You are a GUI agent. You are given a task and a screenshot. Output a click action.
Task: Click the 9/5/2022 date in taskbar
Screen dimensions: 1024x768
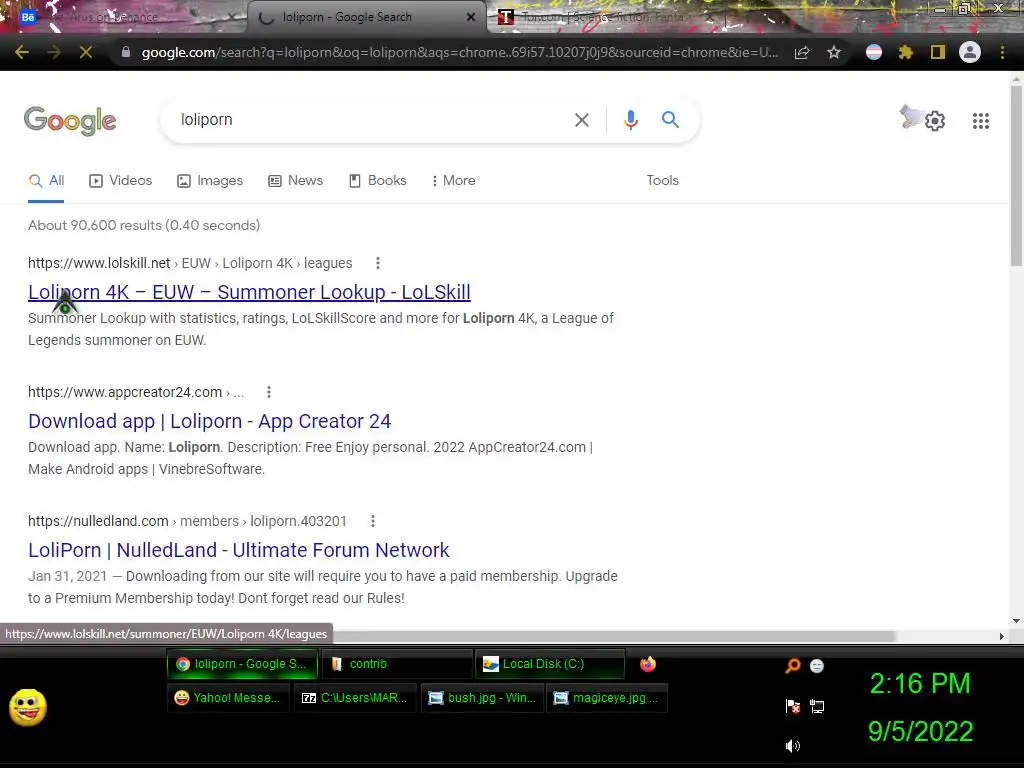coord(920,731)
